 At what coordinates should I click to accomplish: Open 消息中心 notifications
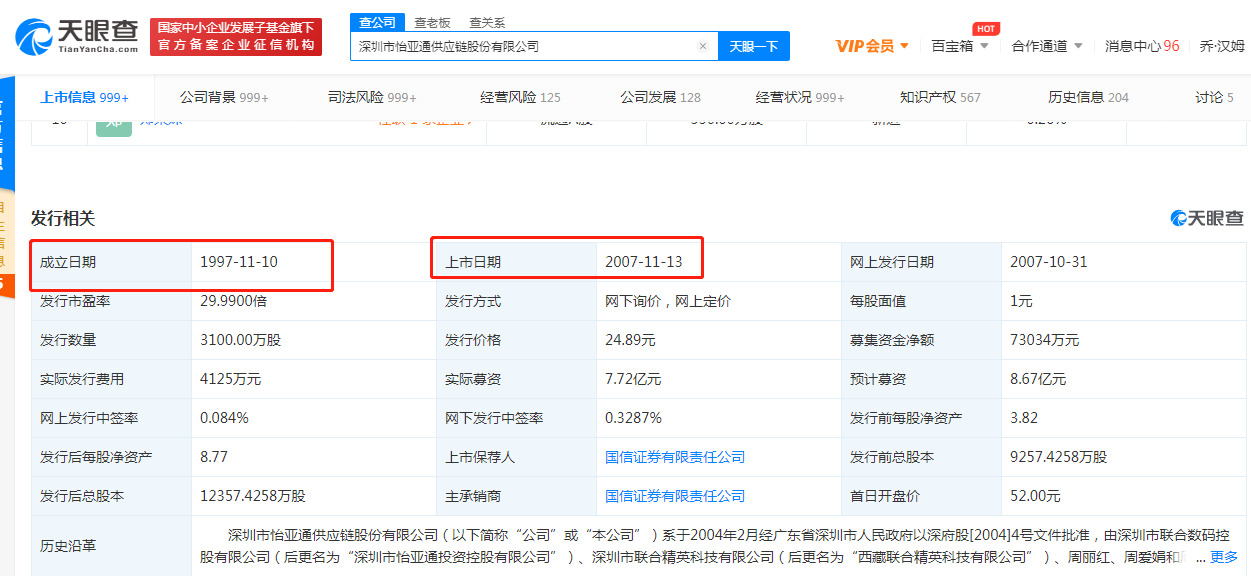pyautogui.click(x=1142, y=46)
